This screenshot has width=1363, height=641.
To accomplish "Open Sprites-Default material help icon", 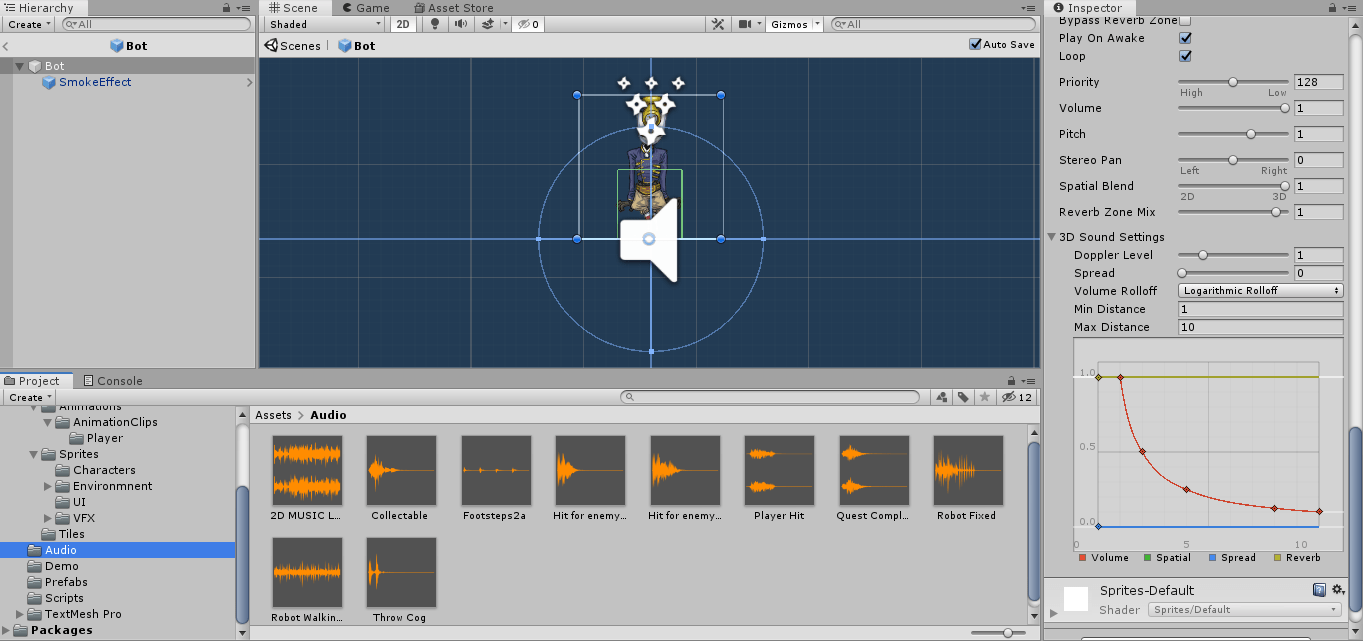I will [1319, 590].
